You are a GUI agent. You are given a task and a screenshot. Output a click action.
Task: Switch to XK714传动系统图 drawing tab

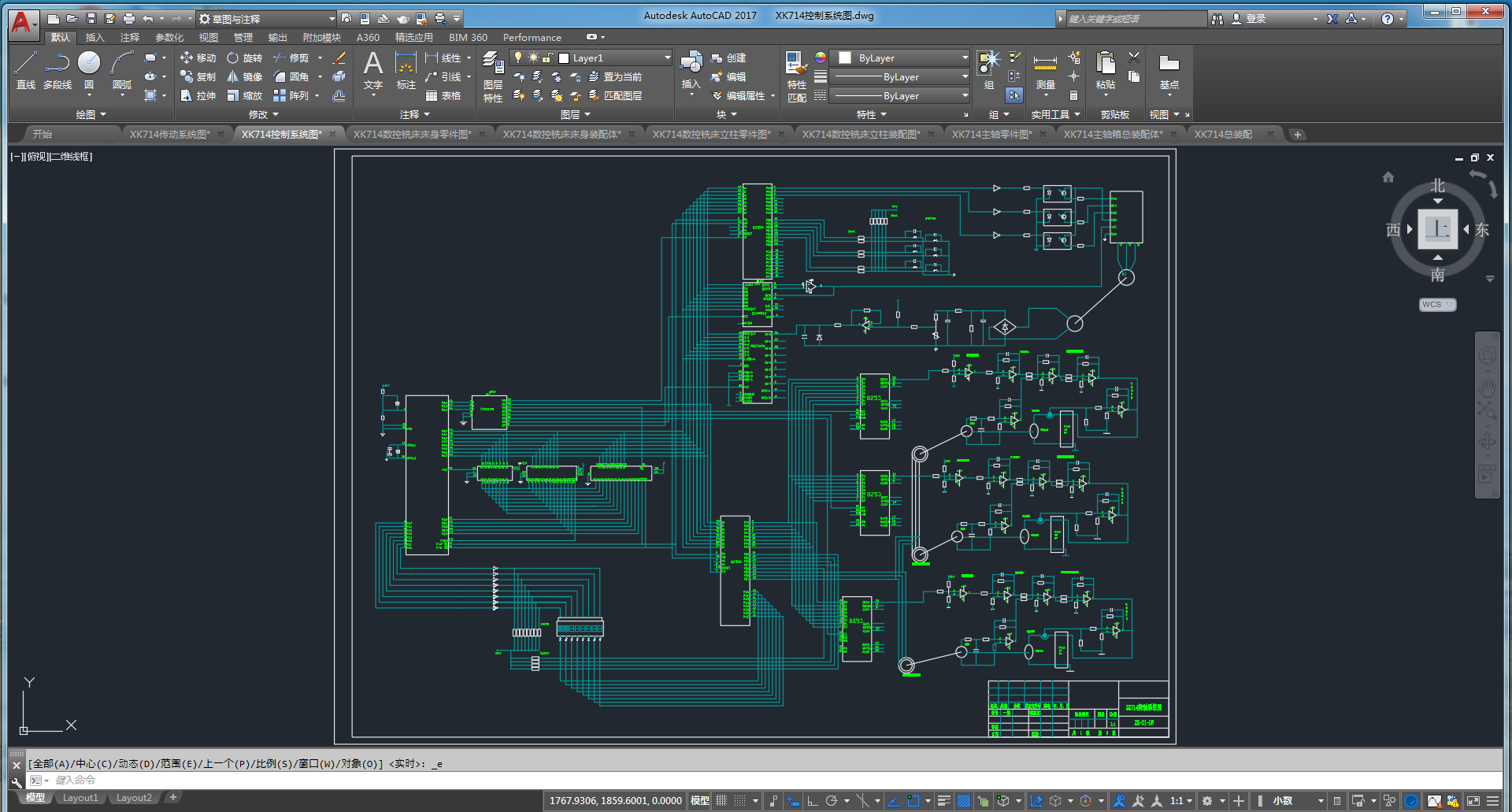[x=169, y=134]
